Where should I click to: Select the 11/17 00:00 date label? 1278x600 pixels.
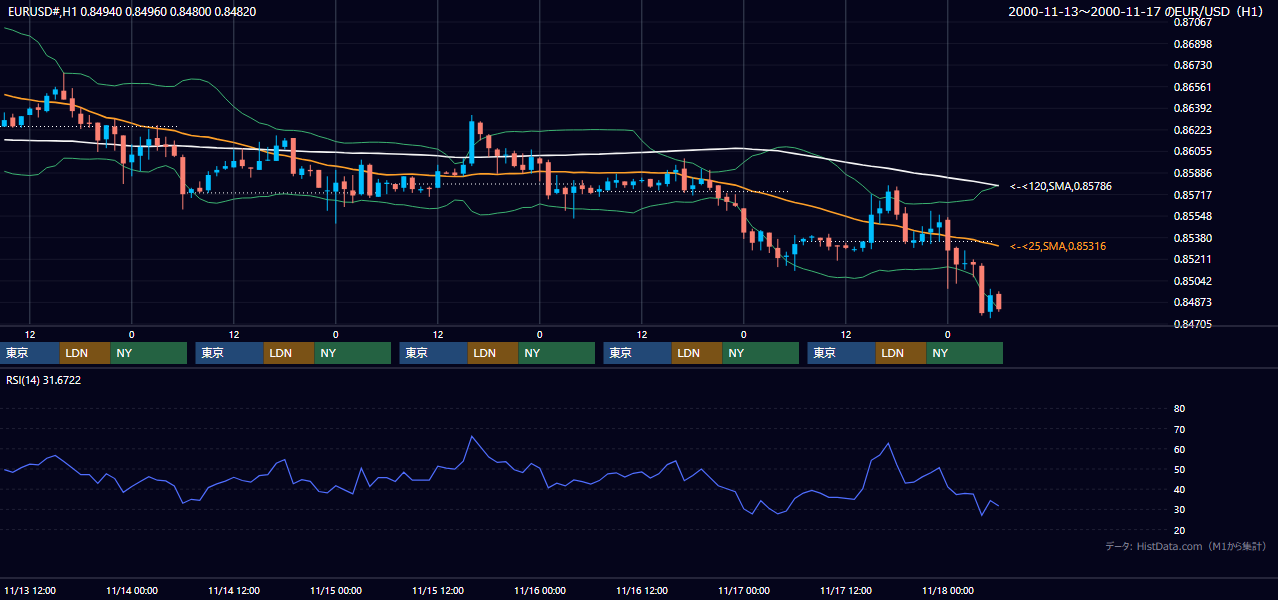coord(744,591)
